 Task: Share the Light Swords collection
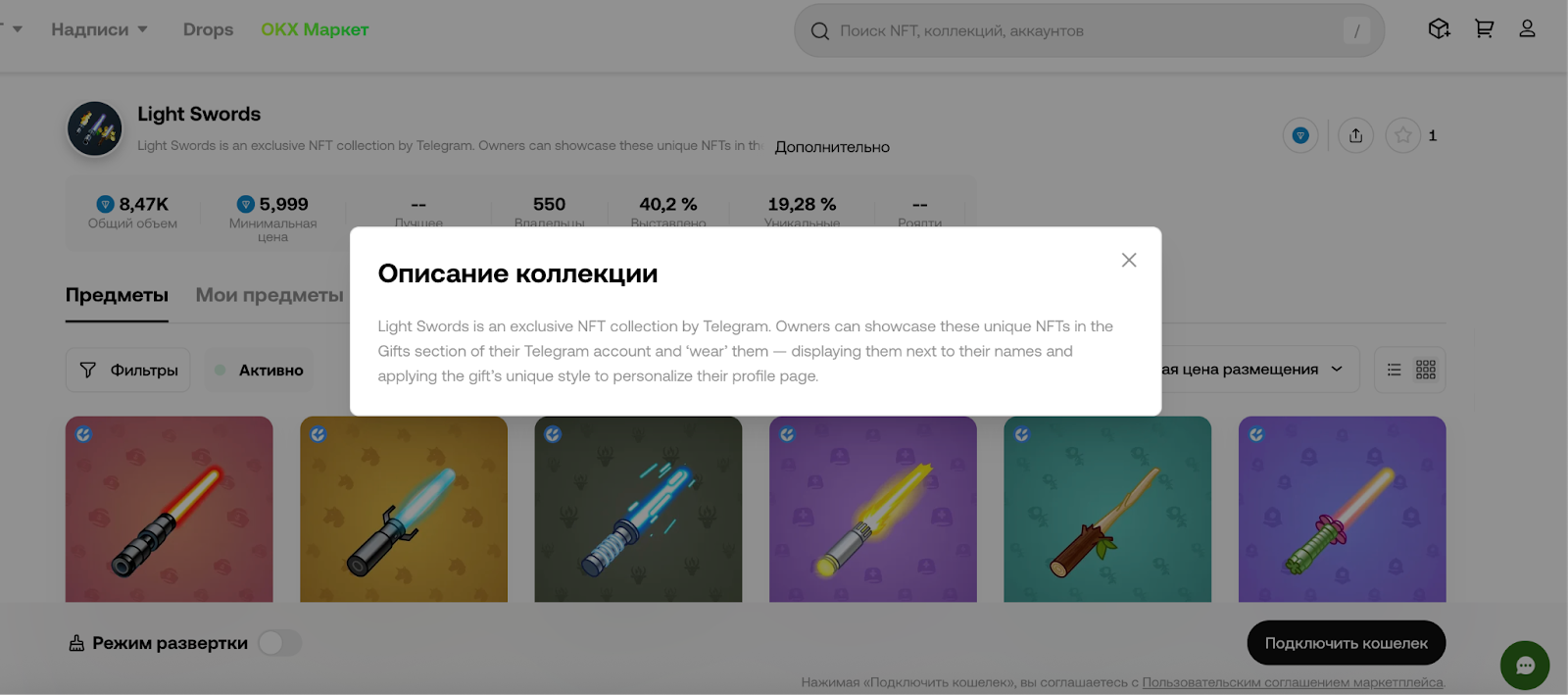click(1355, 135)
